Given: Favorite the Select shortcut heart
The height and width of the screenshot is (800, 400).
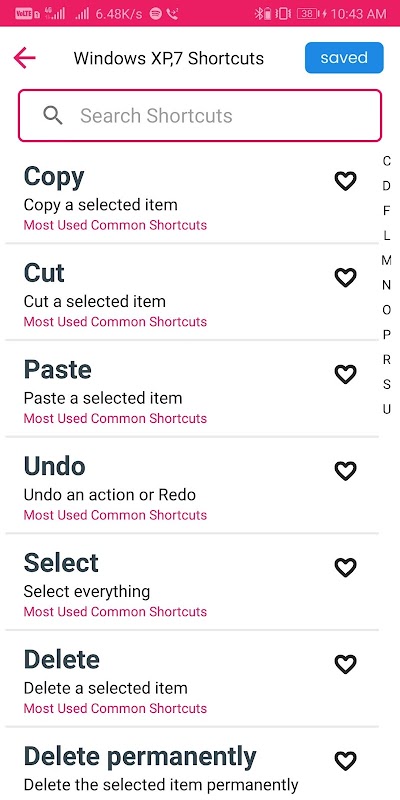Looking at the screenshot, I should [345, 567].
